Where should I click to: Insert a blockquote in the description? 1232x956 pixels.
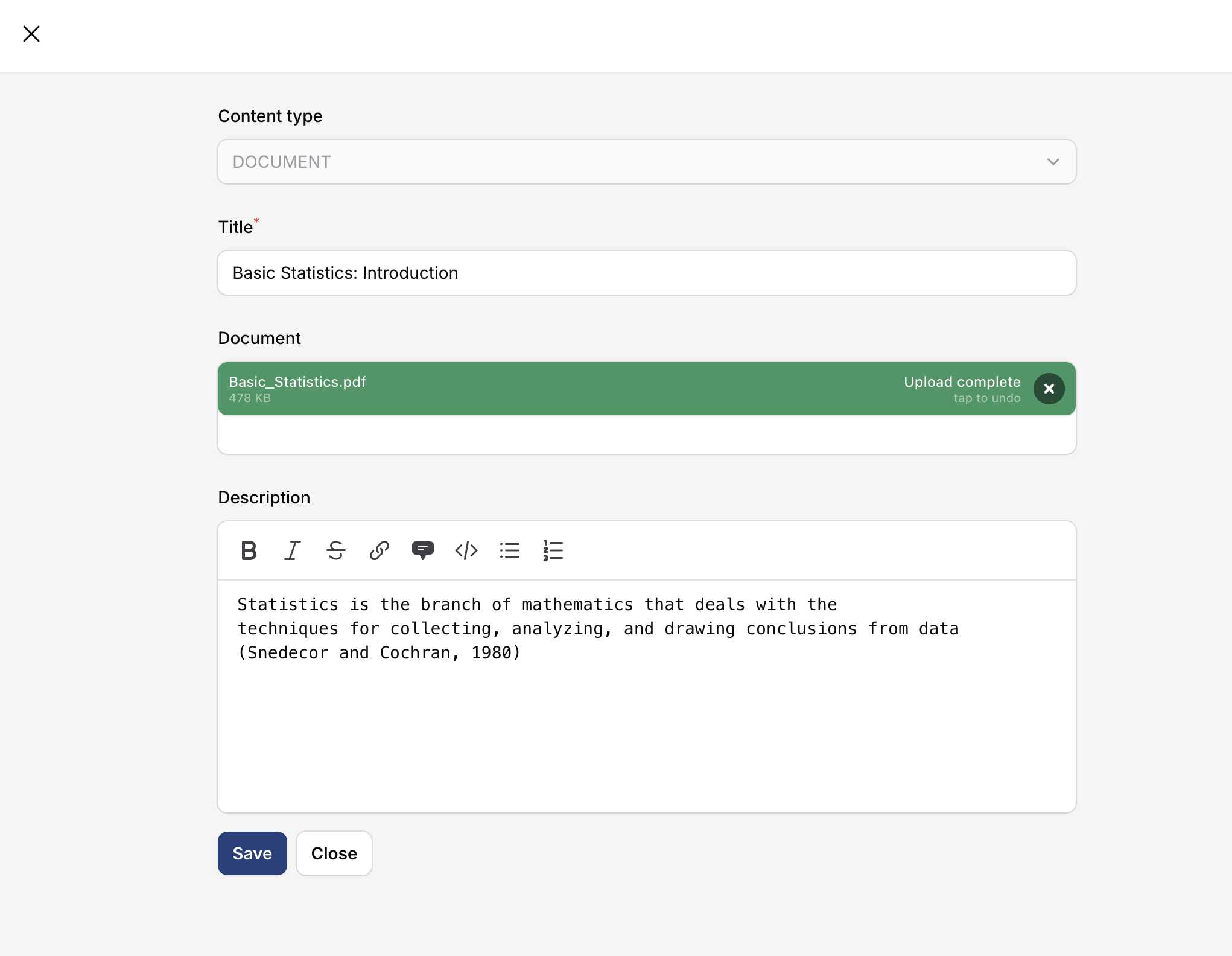coord(422,550)
